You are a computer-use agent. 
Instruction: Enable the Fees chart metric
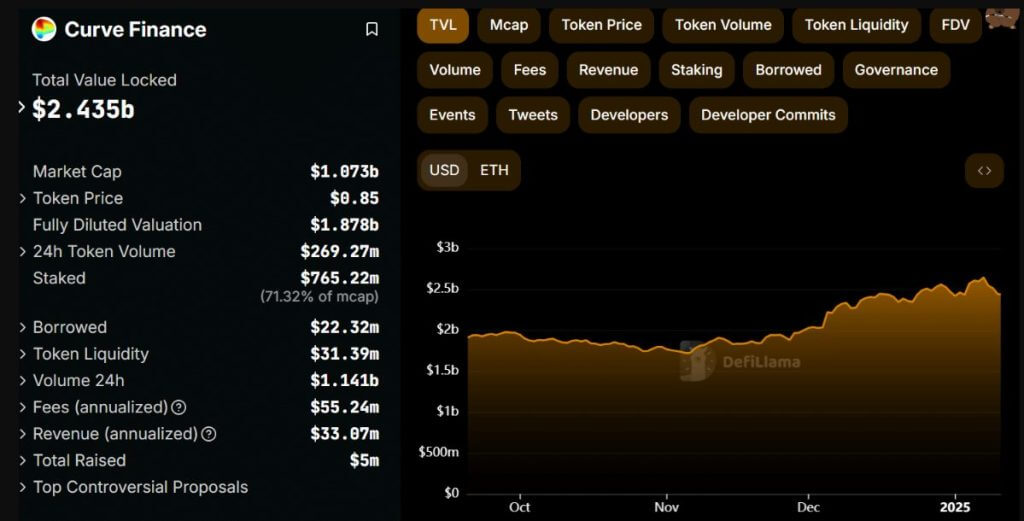[x=530, y=70]
